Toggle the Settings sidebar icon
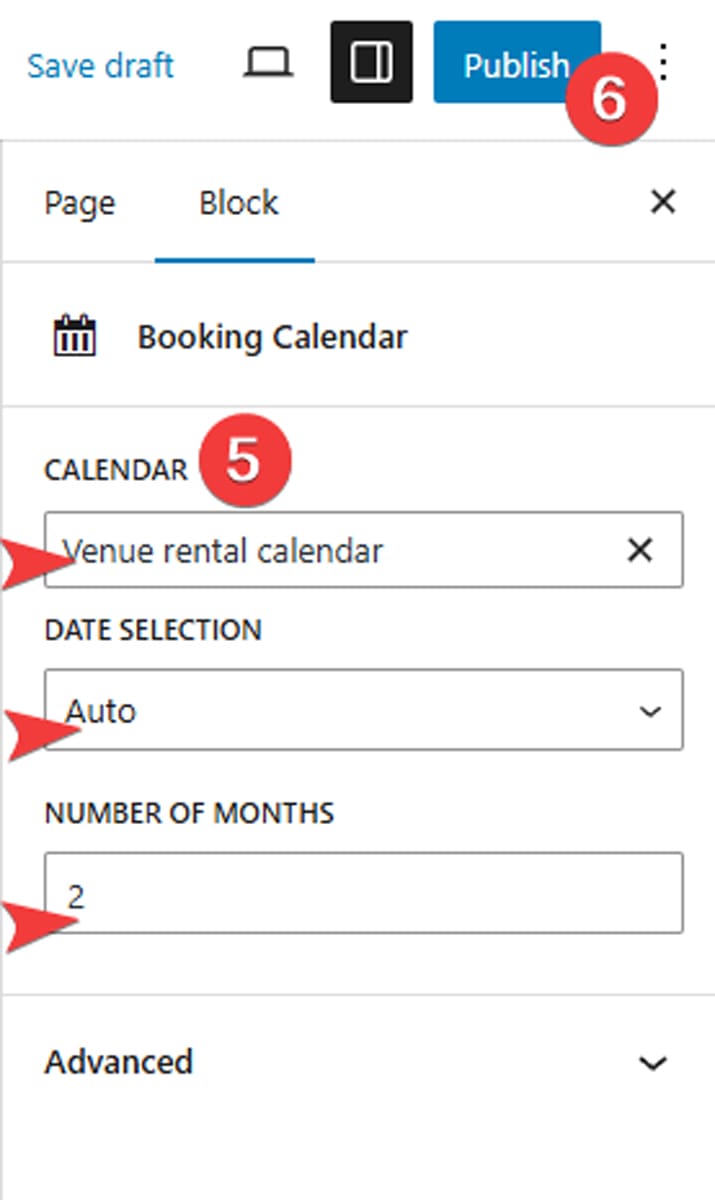The image size is (715, 1200). tap(371, 64)
